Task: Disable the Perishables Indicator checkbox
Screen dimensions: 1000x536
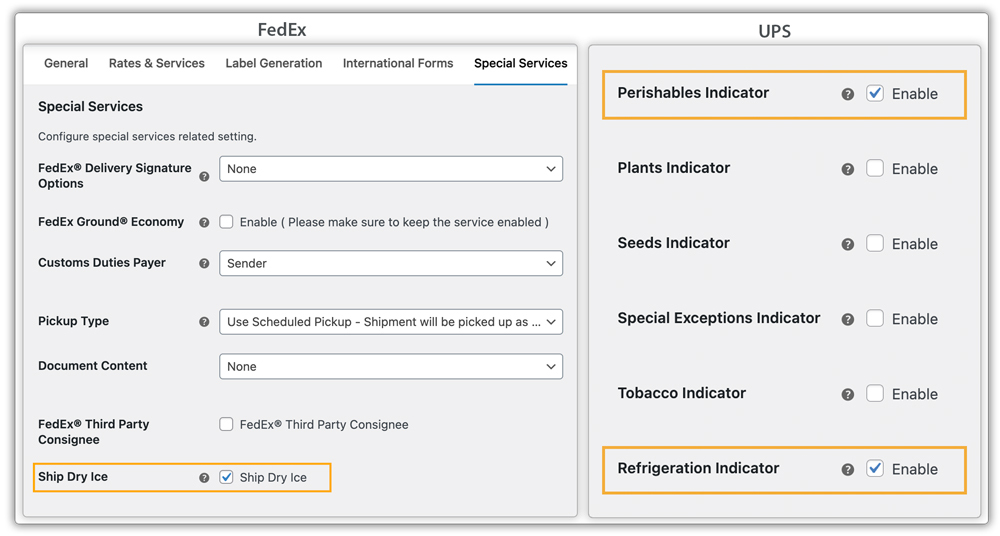Action: coord(875,93)
